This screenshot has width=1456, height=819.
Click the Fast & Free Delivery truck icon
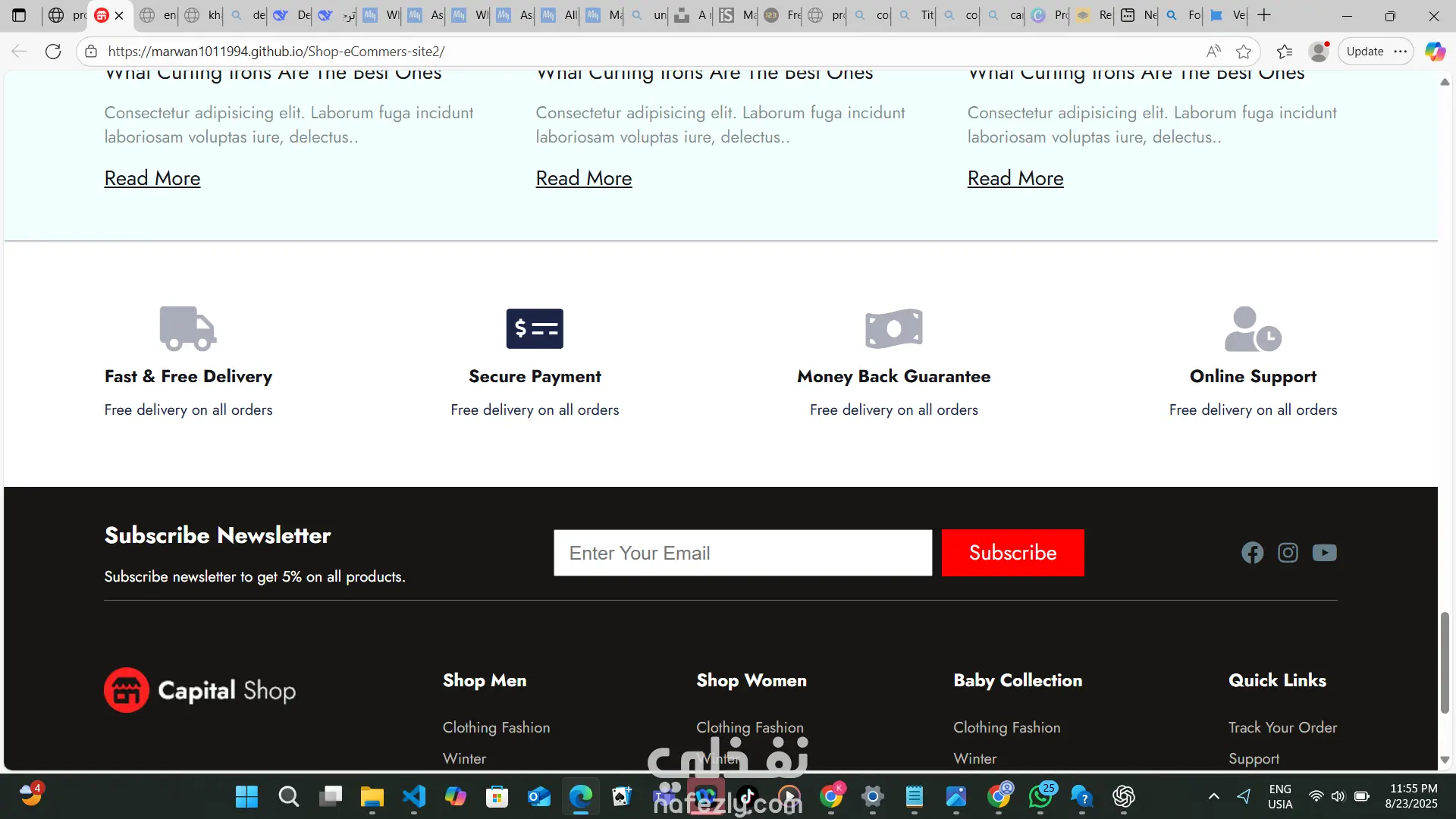[187, 328]
